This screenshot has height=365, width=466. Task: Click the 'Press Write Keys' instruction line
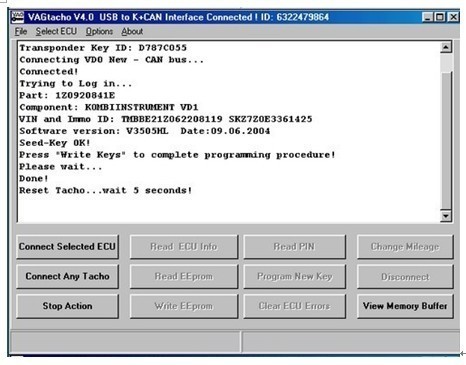tap(177, 155)
